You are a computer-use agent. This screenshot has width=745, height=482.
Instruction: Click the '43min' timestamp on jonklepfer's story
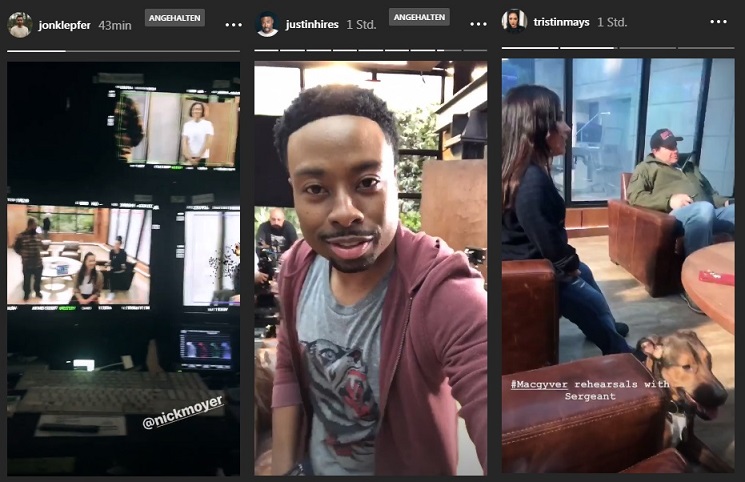(115, 26)
